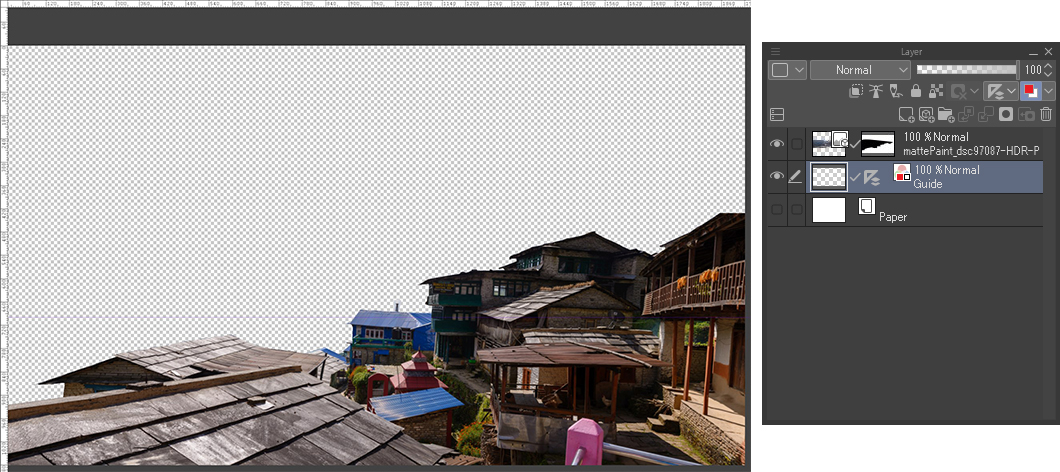
Task: Click the New Vector Layer icon
Action: coord(926,115)
